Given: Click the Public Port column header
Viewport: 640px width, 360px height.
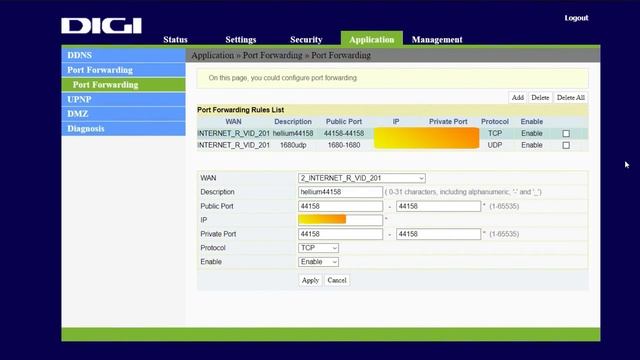Looking at the screenshot, I should coord(344,122).
